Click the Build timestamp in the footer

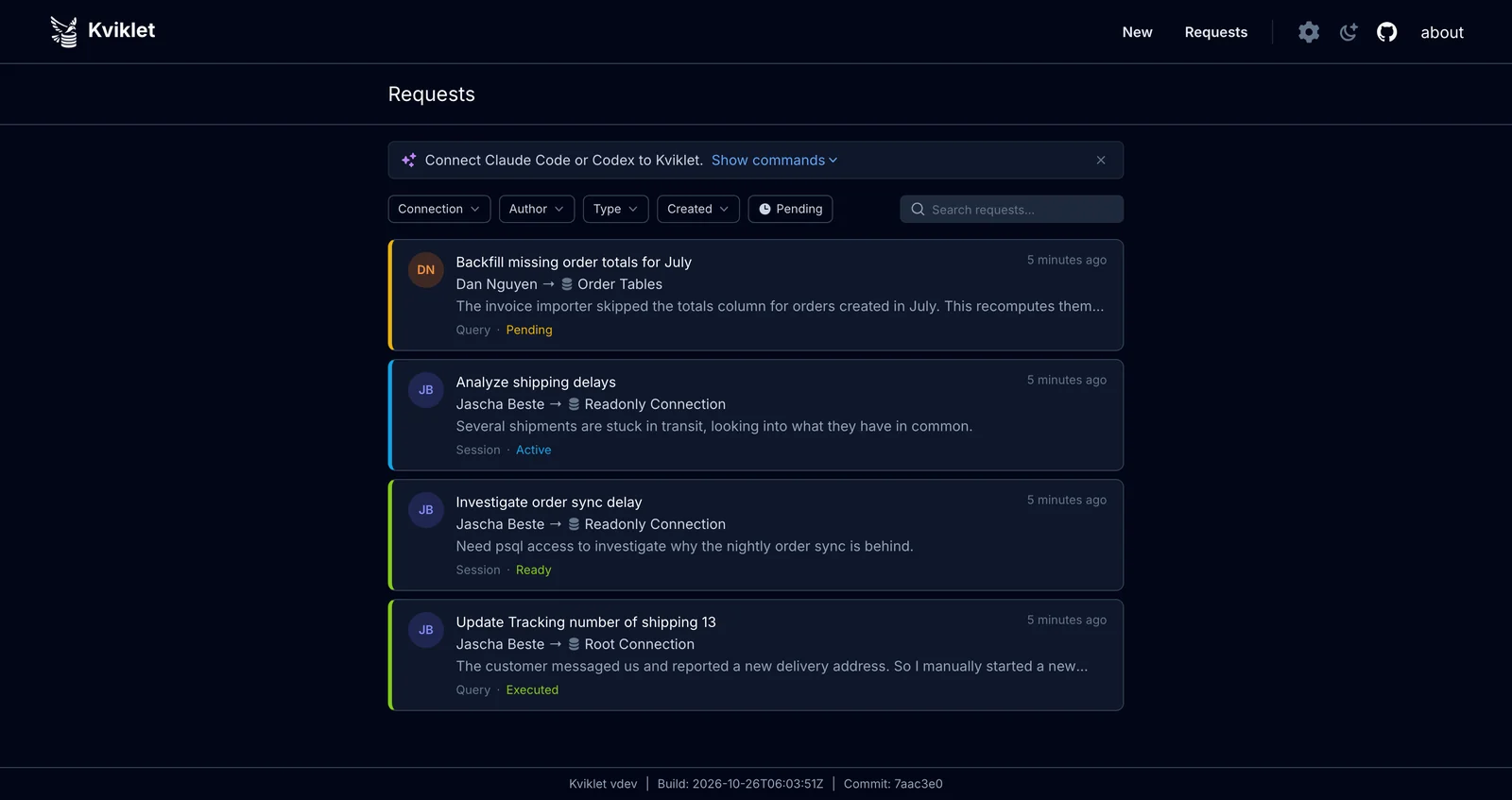pyautogui.click(x=740, y=784)
